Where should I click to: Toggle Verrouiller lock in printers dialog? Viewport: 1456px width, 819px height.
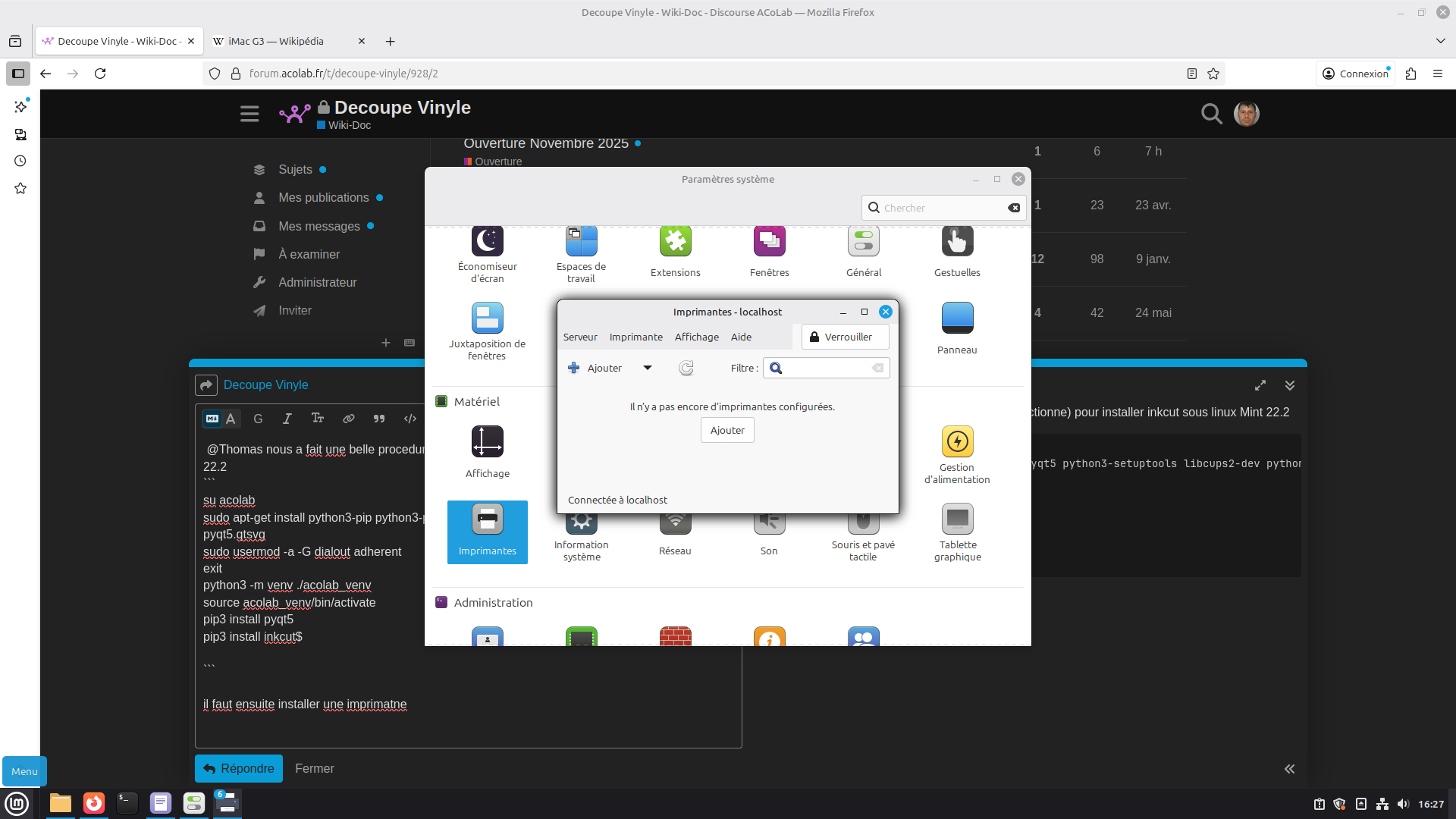pyautogui.click(x=845, y=337)
